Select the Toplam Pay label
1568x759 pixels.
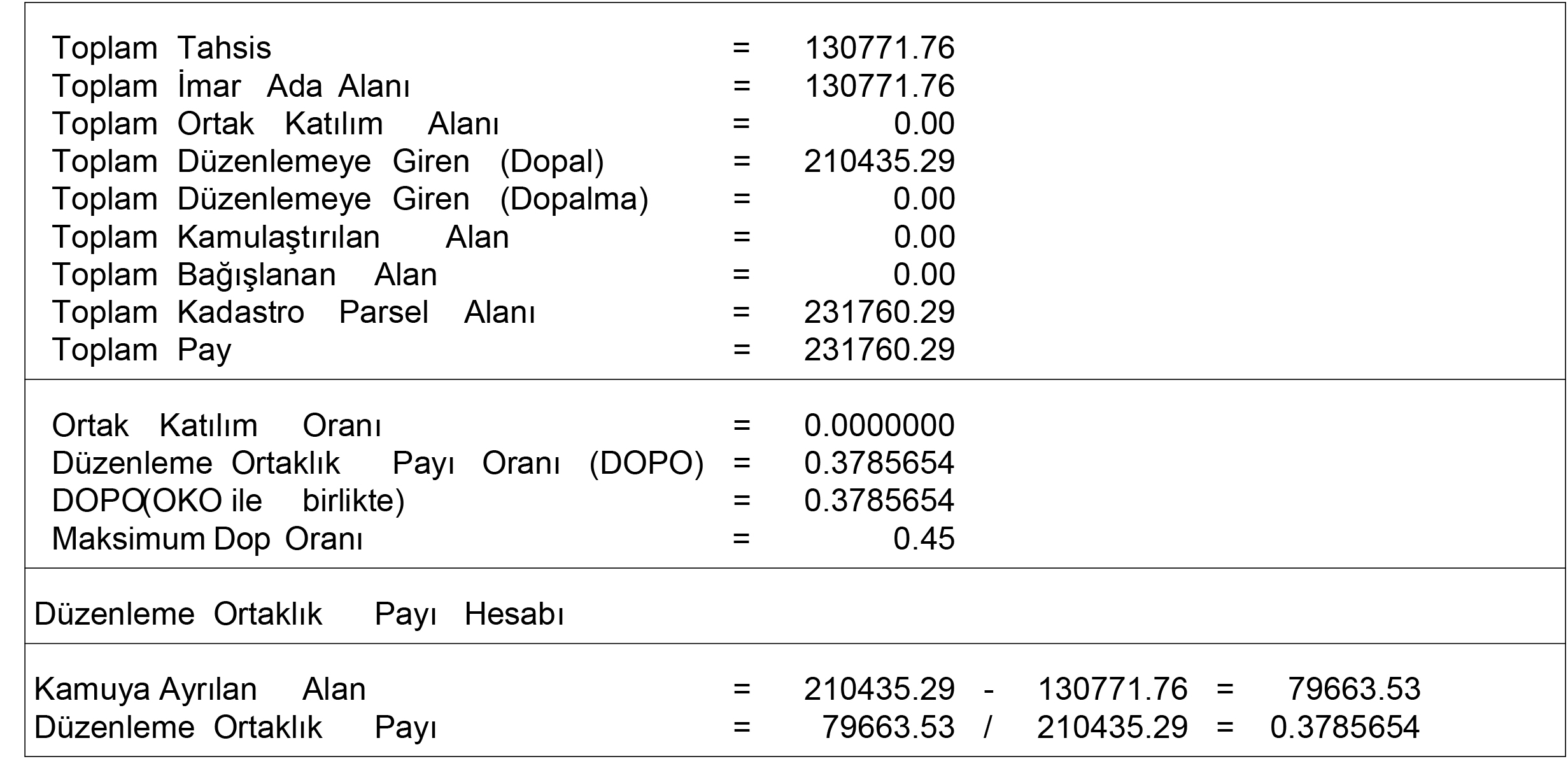point(142,350)
